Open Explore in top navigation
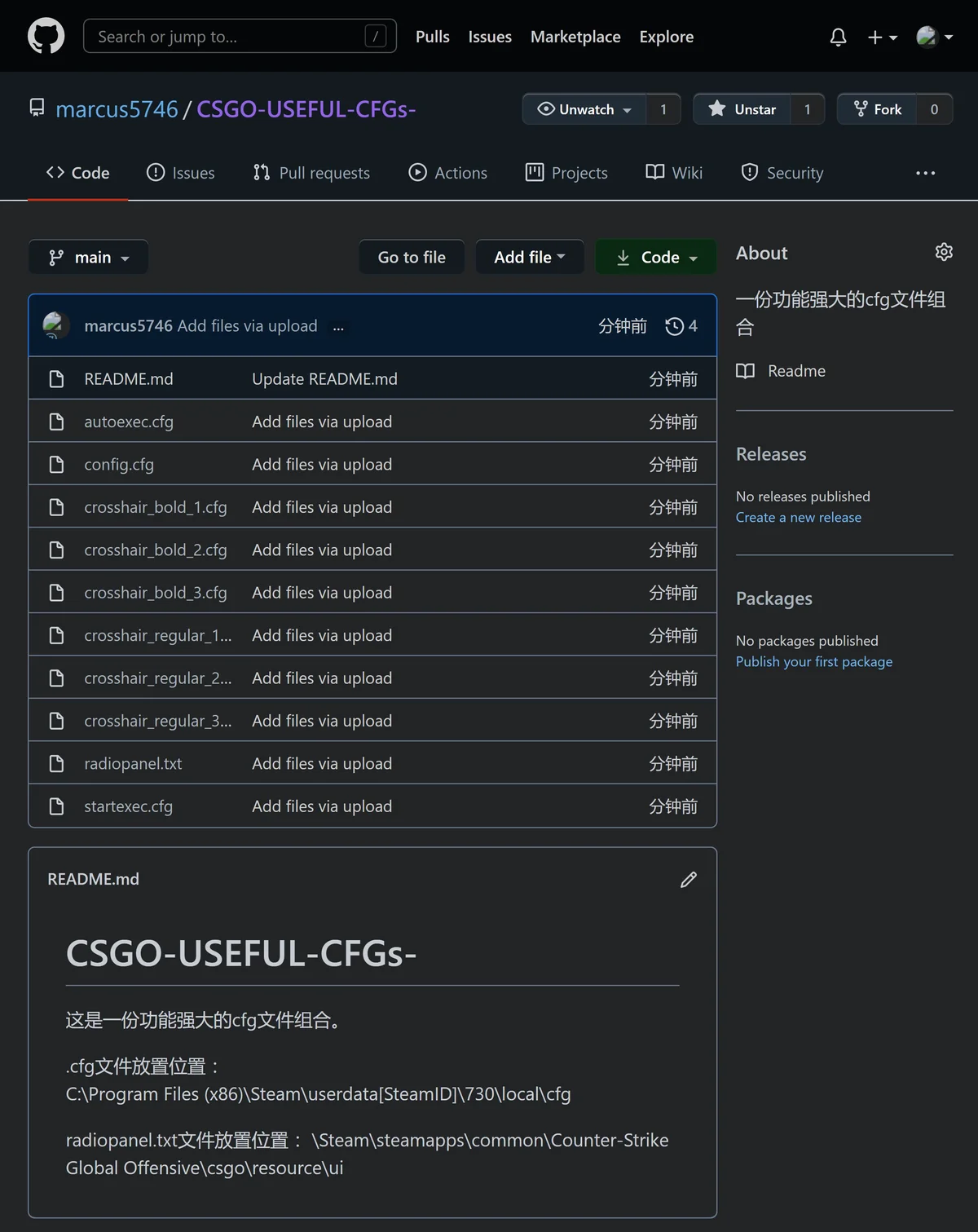Image resolution: width=978 pixels, height=1232 pixels. click(667, 37)
